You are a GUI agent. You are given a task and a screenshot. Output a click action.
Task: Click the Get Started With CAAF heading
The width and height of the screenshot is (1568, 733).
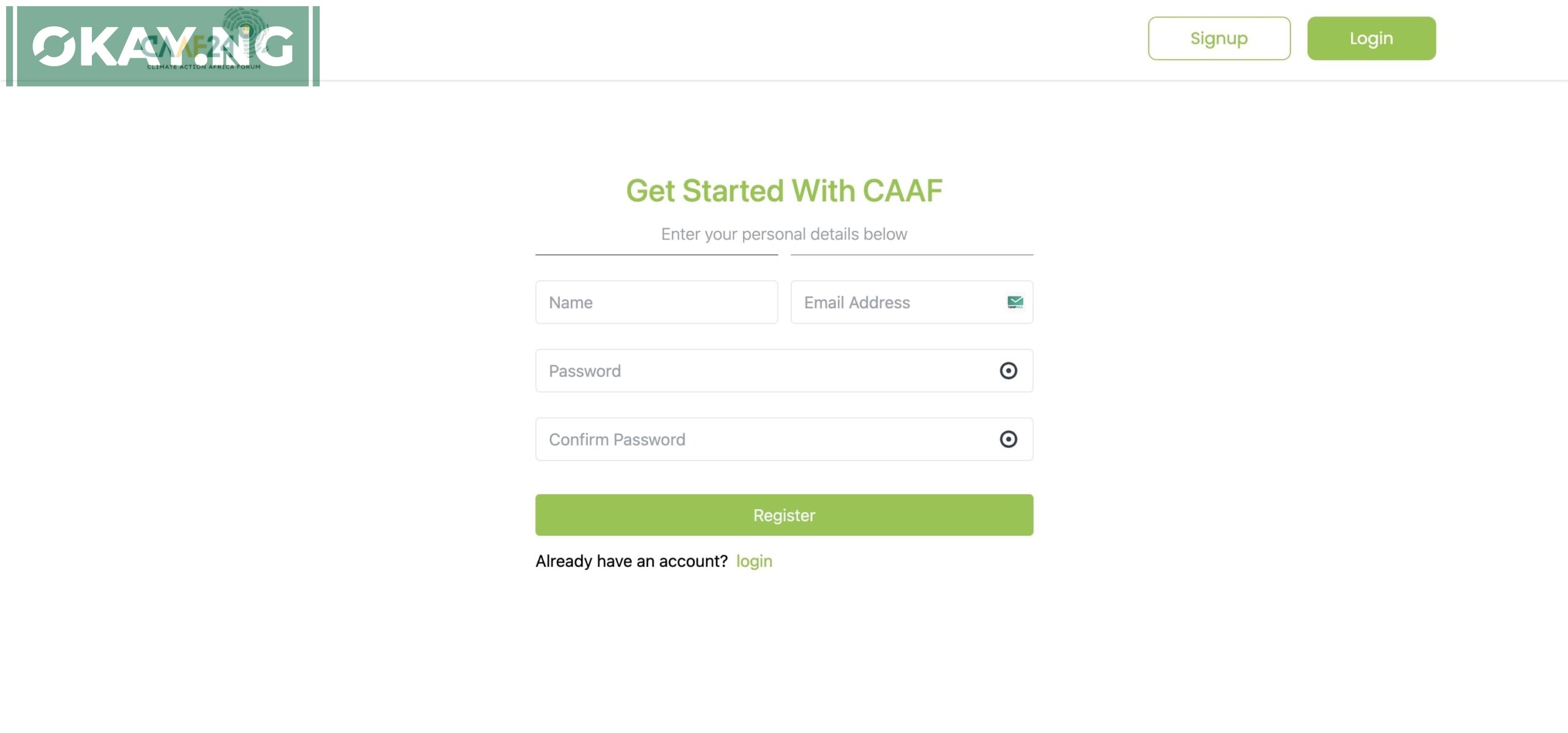pos(784,191)
